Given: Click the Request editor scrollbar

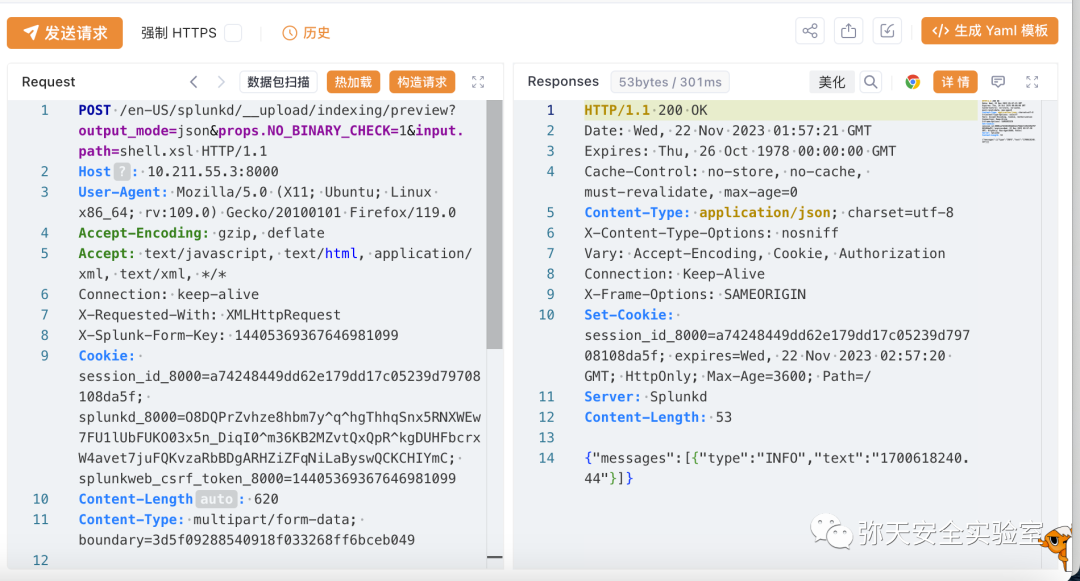Looking at the screenshot, I should [495, 224].
